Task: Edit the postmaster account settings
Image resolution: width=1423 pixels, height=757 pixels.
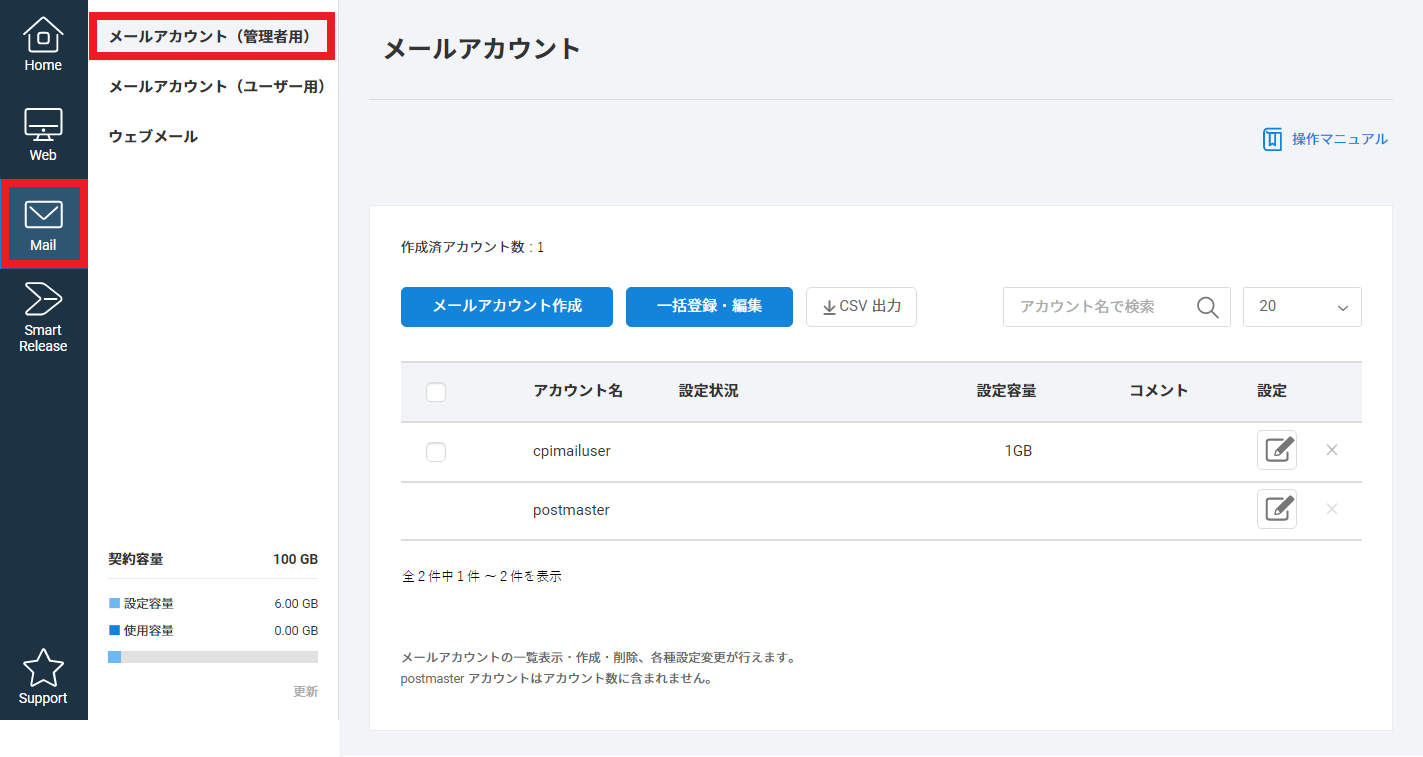Action: [1276, 509]
